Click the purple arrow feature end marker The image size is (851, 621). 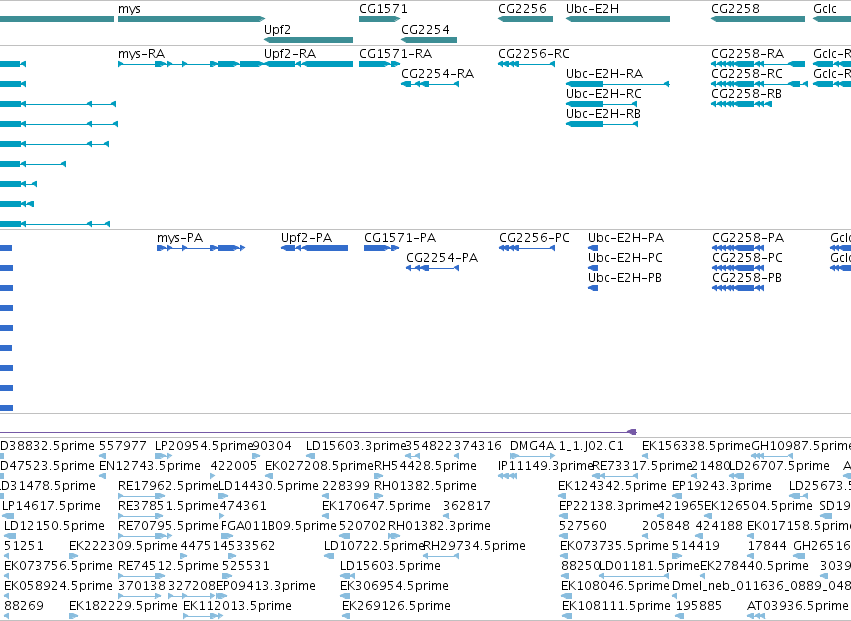632,432
